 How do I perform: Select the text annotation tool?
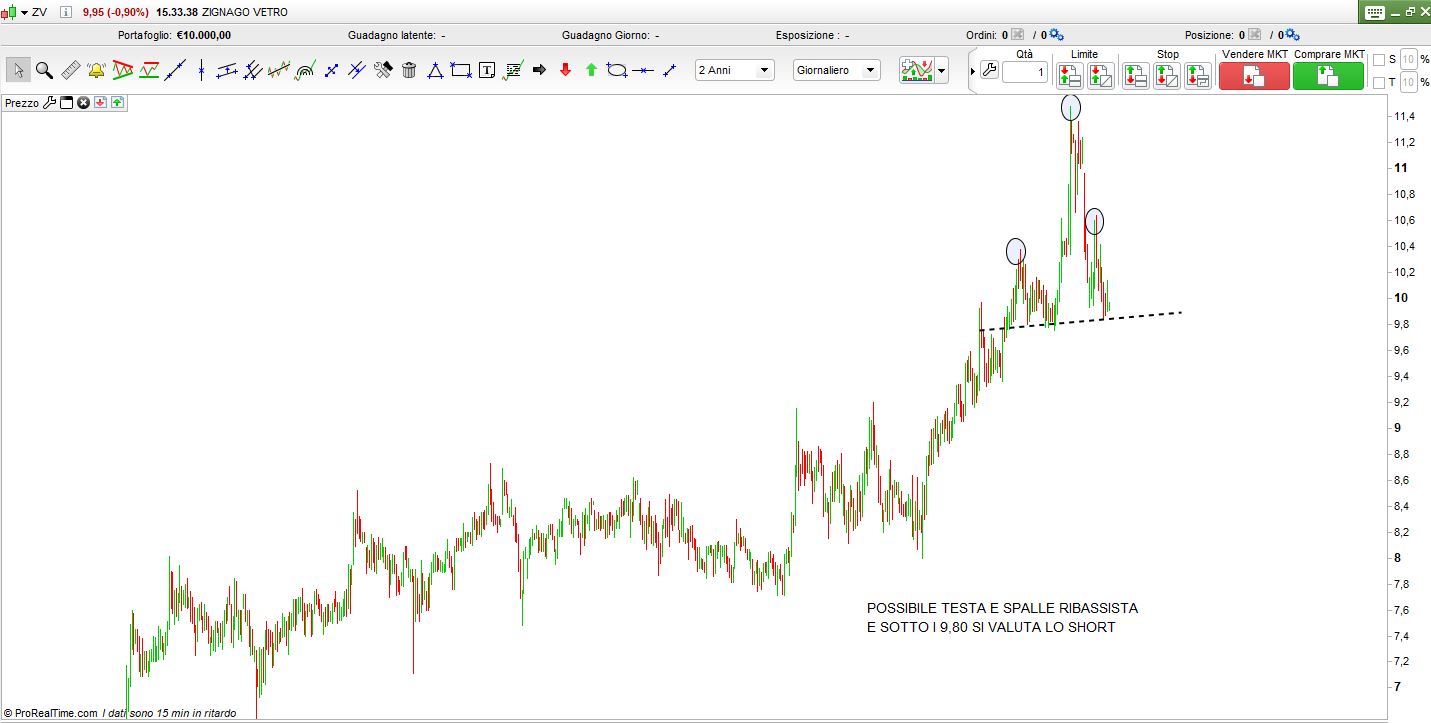point(487,70)
